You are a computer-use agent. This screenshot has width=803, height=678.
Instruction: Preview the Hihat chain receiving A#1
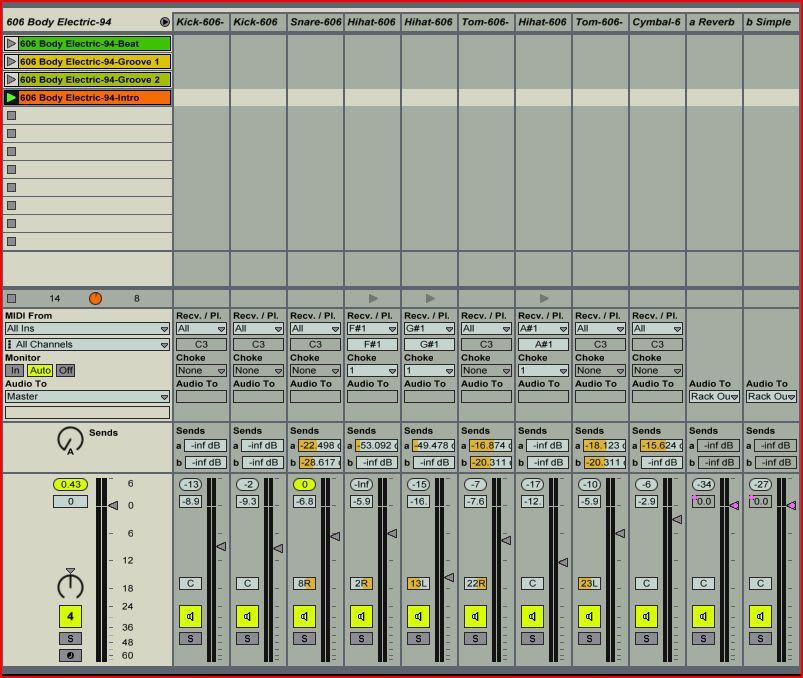click(x=544, y=298)
